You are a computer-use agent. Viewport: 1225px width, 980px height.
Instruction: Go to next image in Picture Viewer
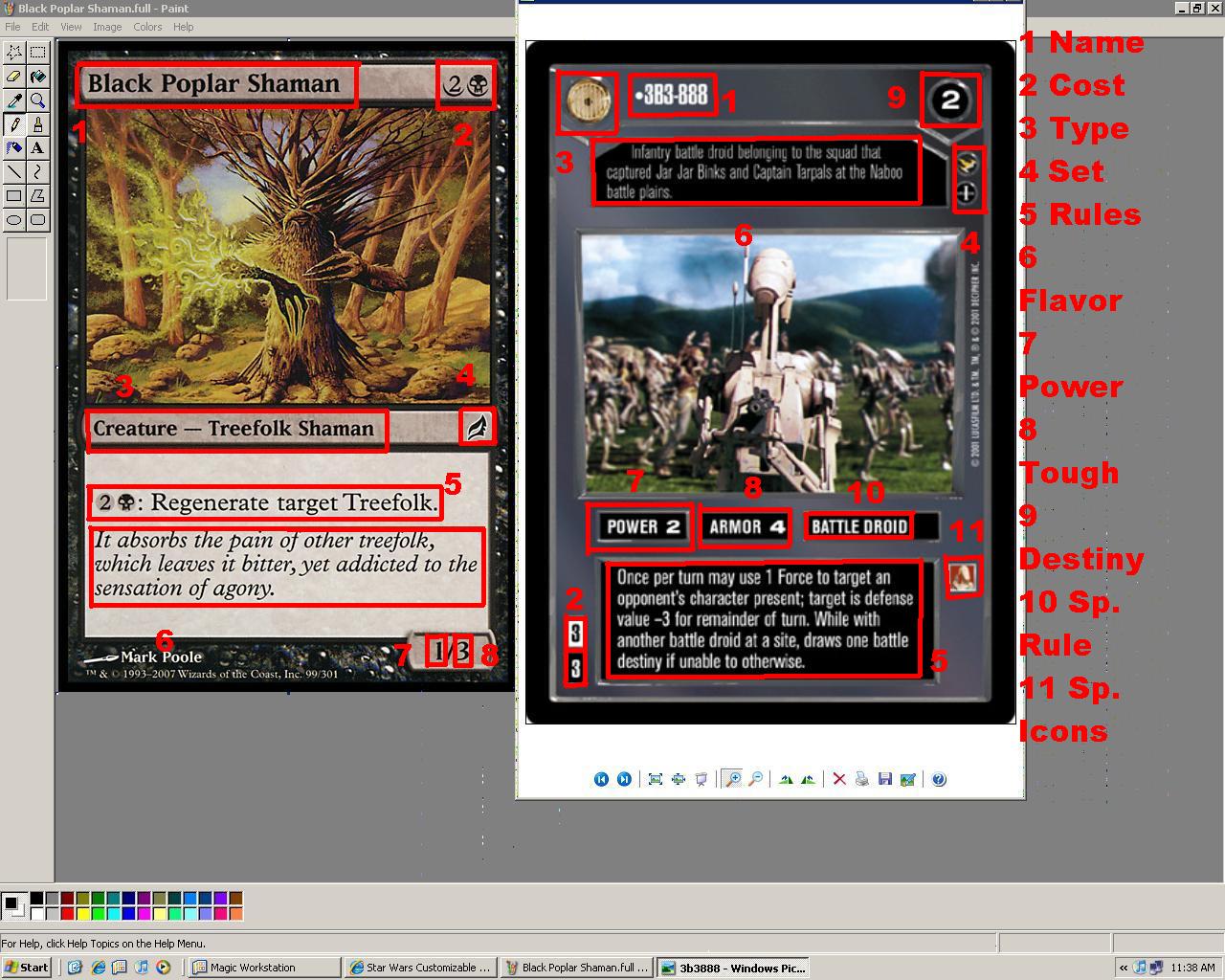(x=624, y=779)
